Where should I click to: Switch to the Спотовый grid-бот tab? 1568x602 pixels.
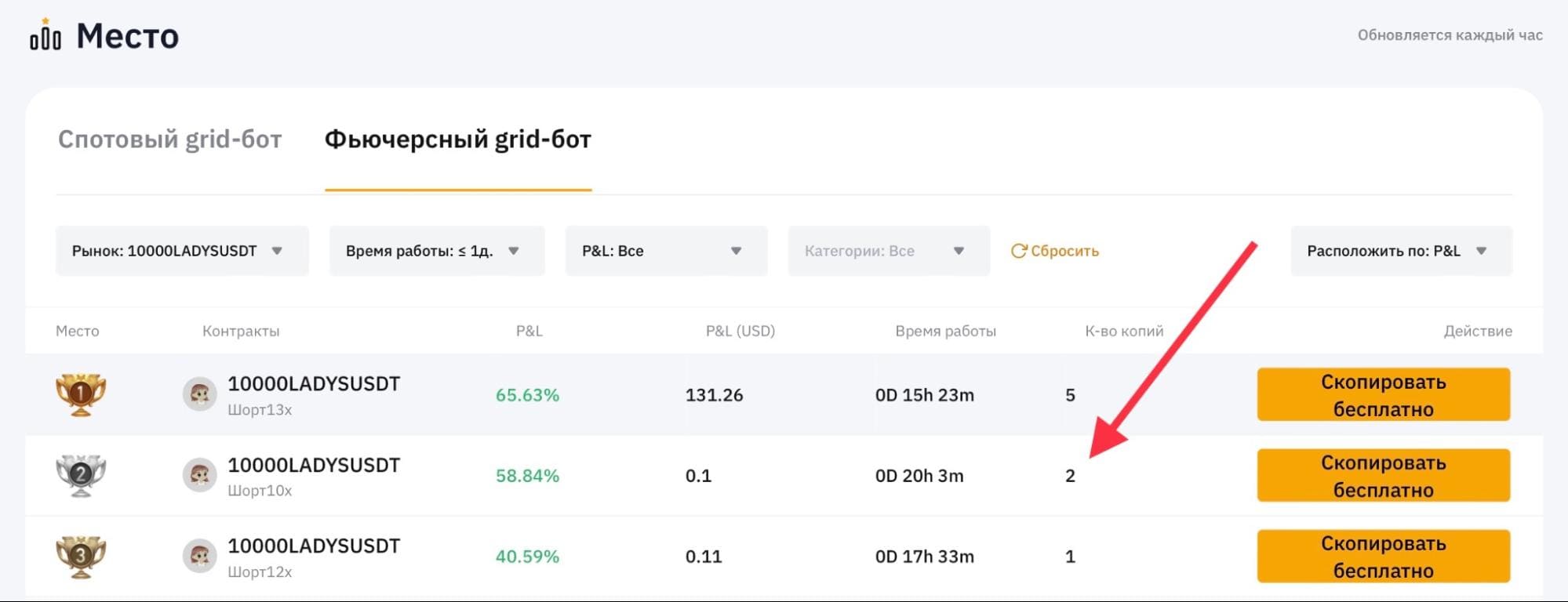click(x=169, y=140)
